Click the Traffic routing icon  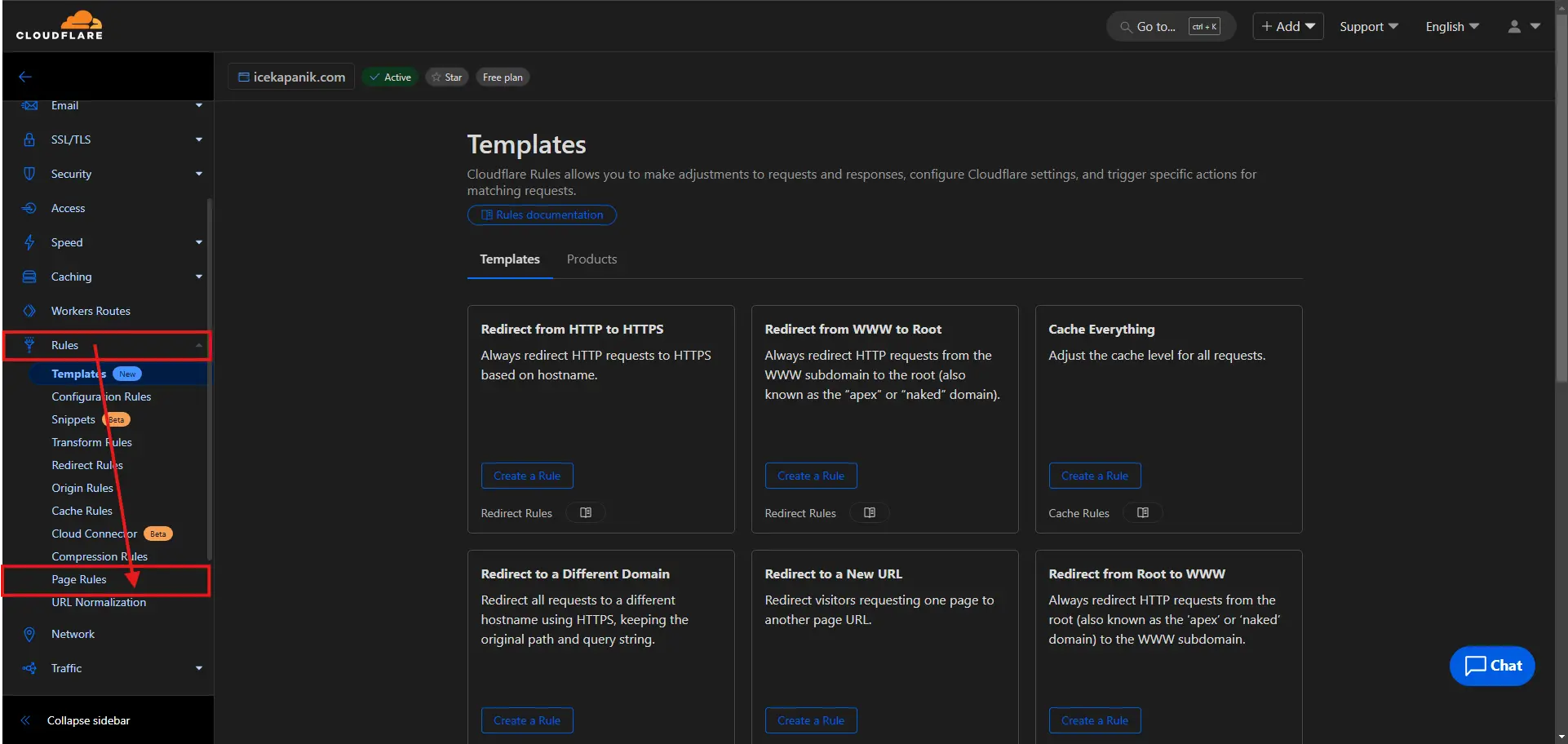pyautogui.click(x=29, y=668)
